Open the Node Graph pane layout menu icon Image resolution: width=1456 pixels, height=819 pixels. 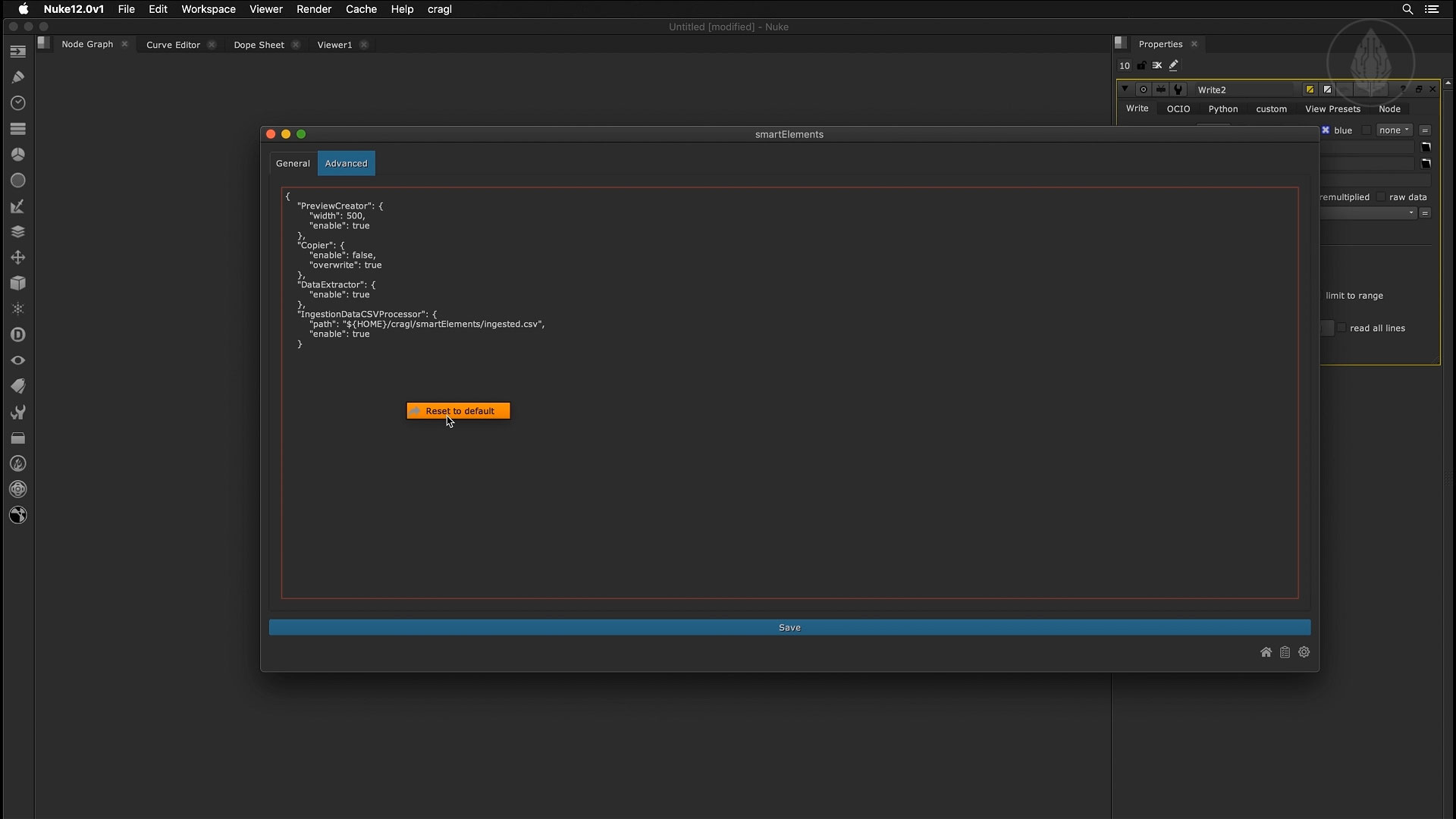pyautogui.click(x=44, y=44)
